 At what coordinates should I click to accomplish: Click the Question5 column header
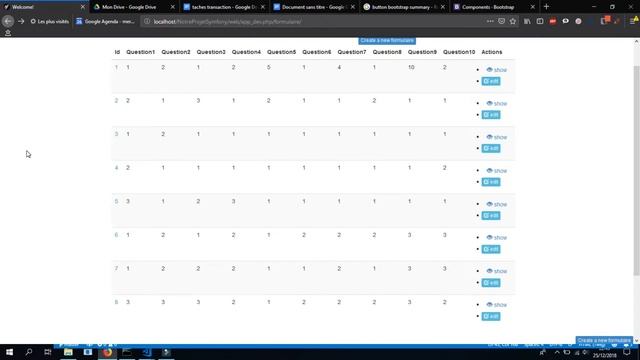click(x=281, y=52)
